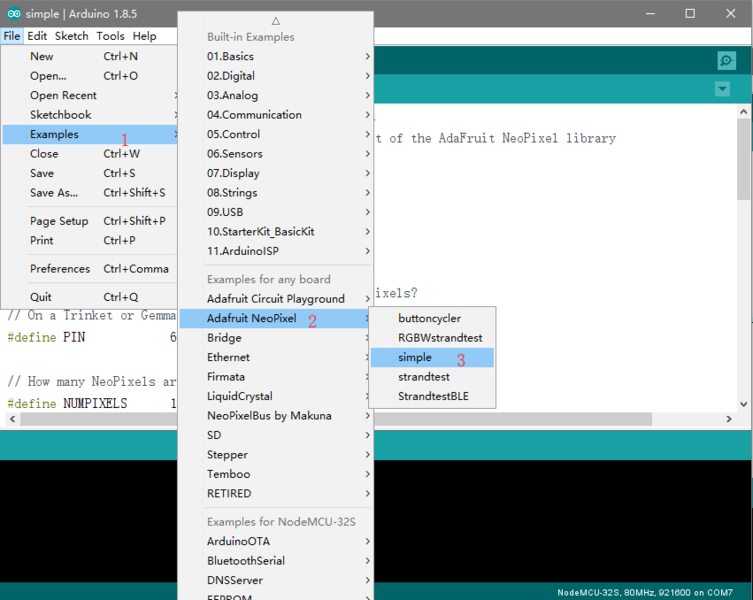Open the Edit menu

[x=37, y=36]
